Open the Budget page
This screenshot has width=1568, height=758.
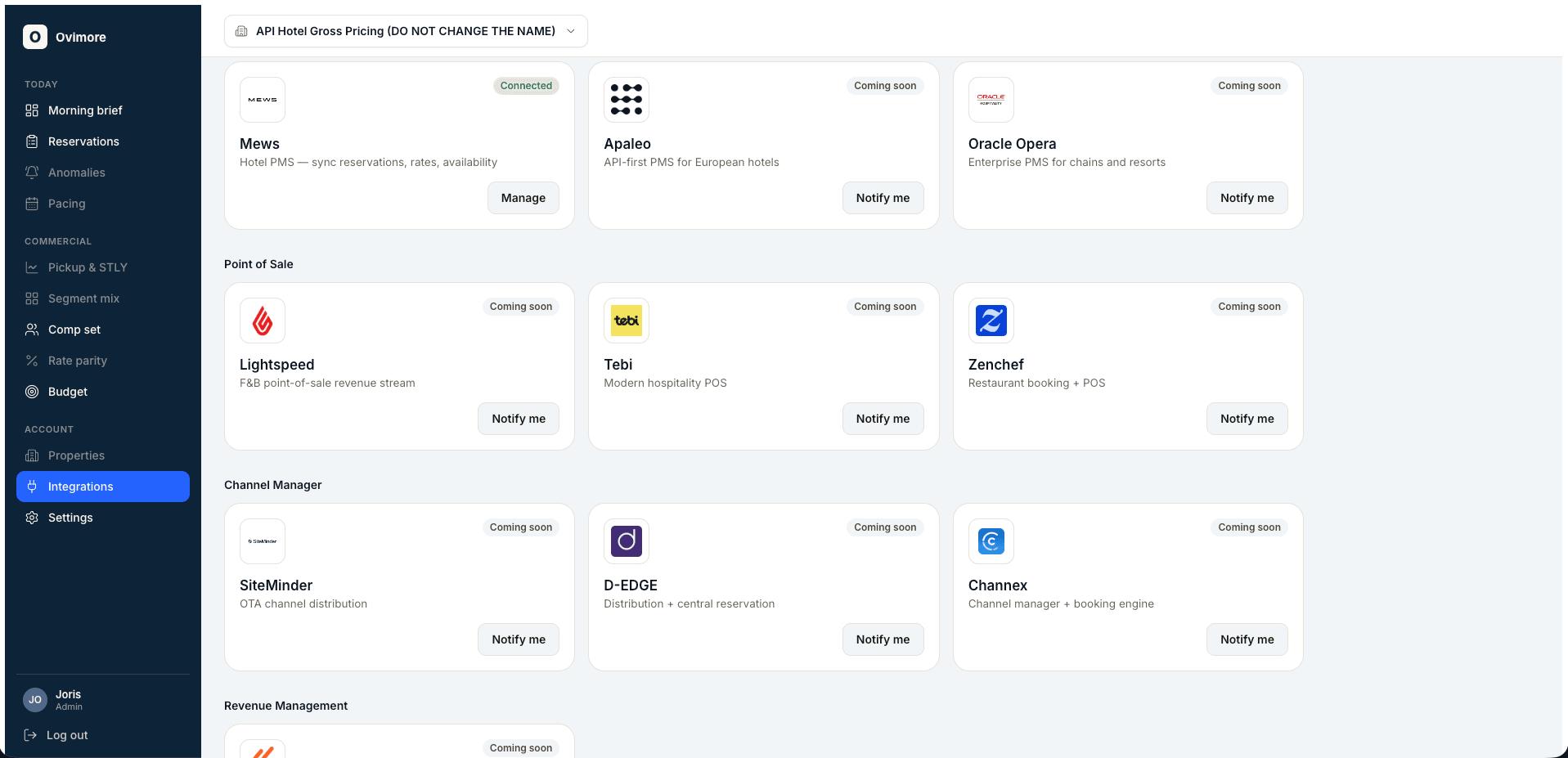pos(103,392)
